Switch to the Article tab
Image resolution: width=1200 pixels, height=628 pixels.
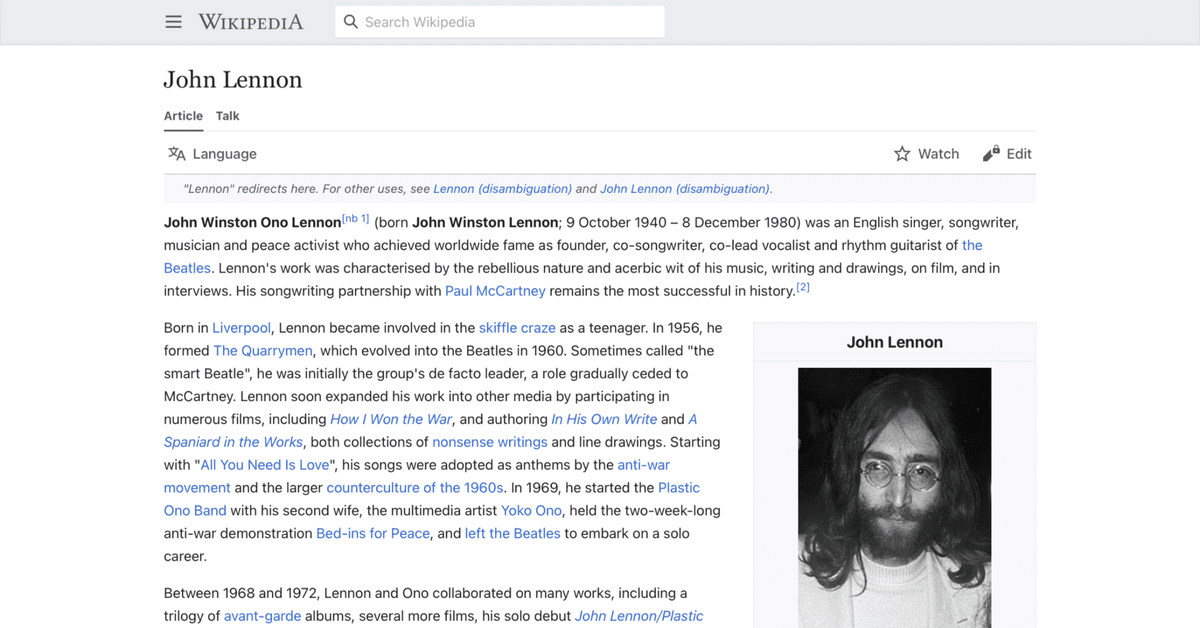point(183,116)
